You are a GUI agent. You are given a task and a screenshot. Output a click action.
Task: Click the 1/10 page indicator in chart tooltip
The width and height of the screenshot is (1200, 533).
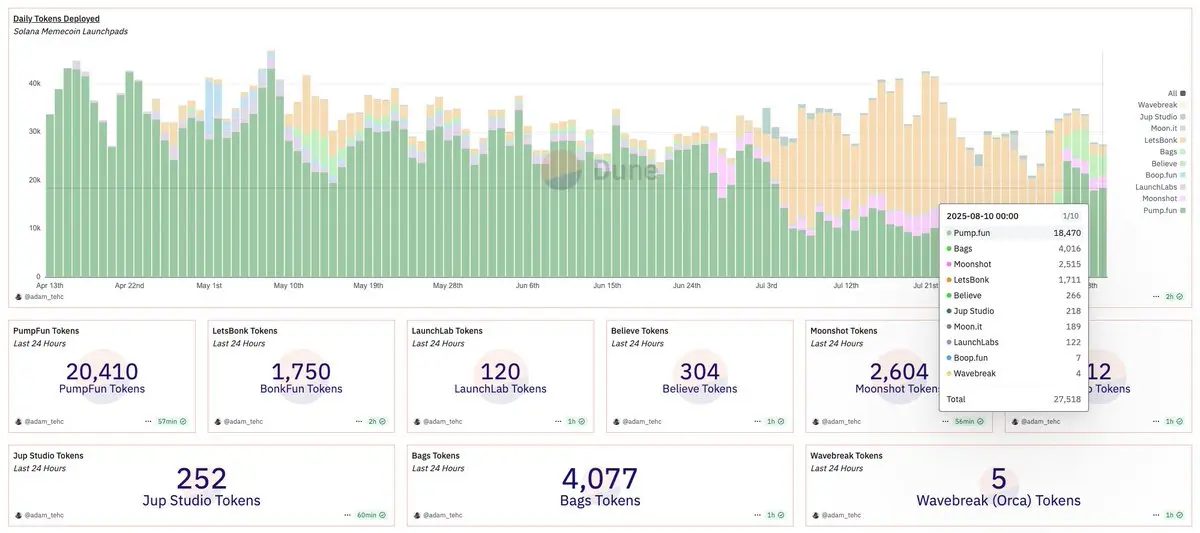(x=1070, y=216)
